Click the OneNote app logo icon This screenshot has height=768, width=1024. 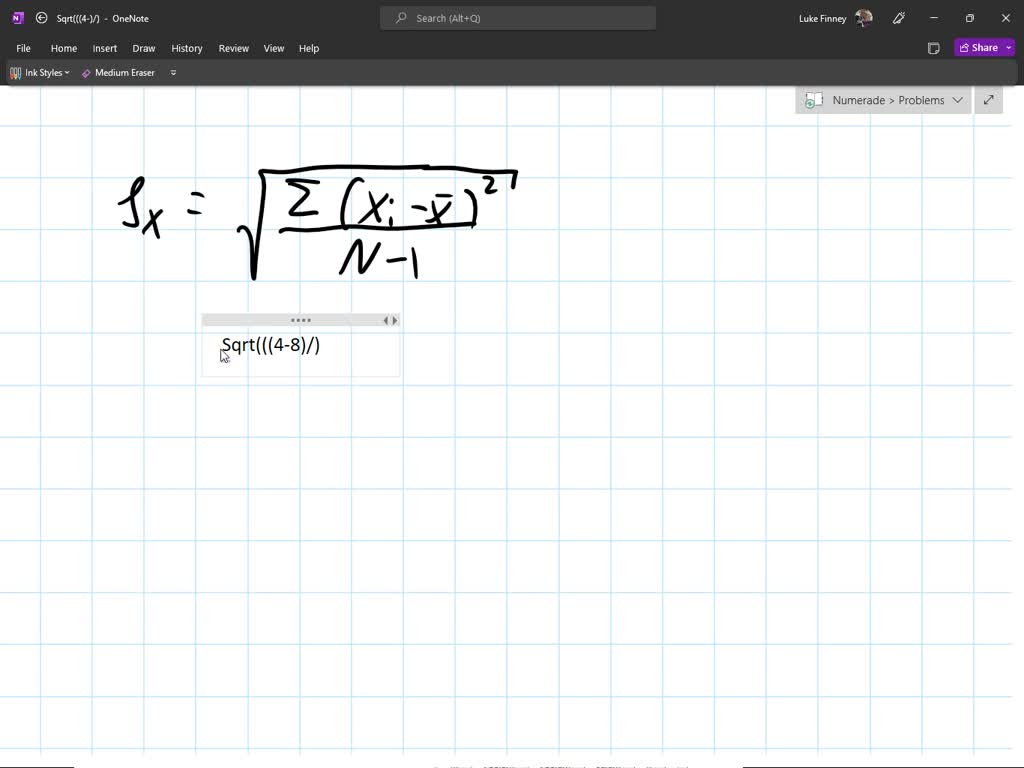click(17, 18)
